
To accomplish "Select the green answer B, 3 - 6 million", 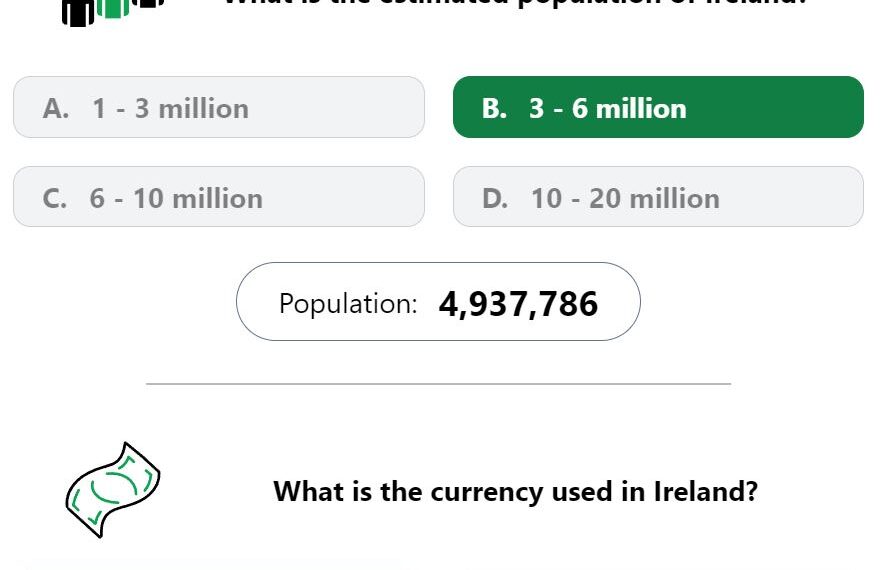I will click(x=658, y=107).
